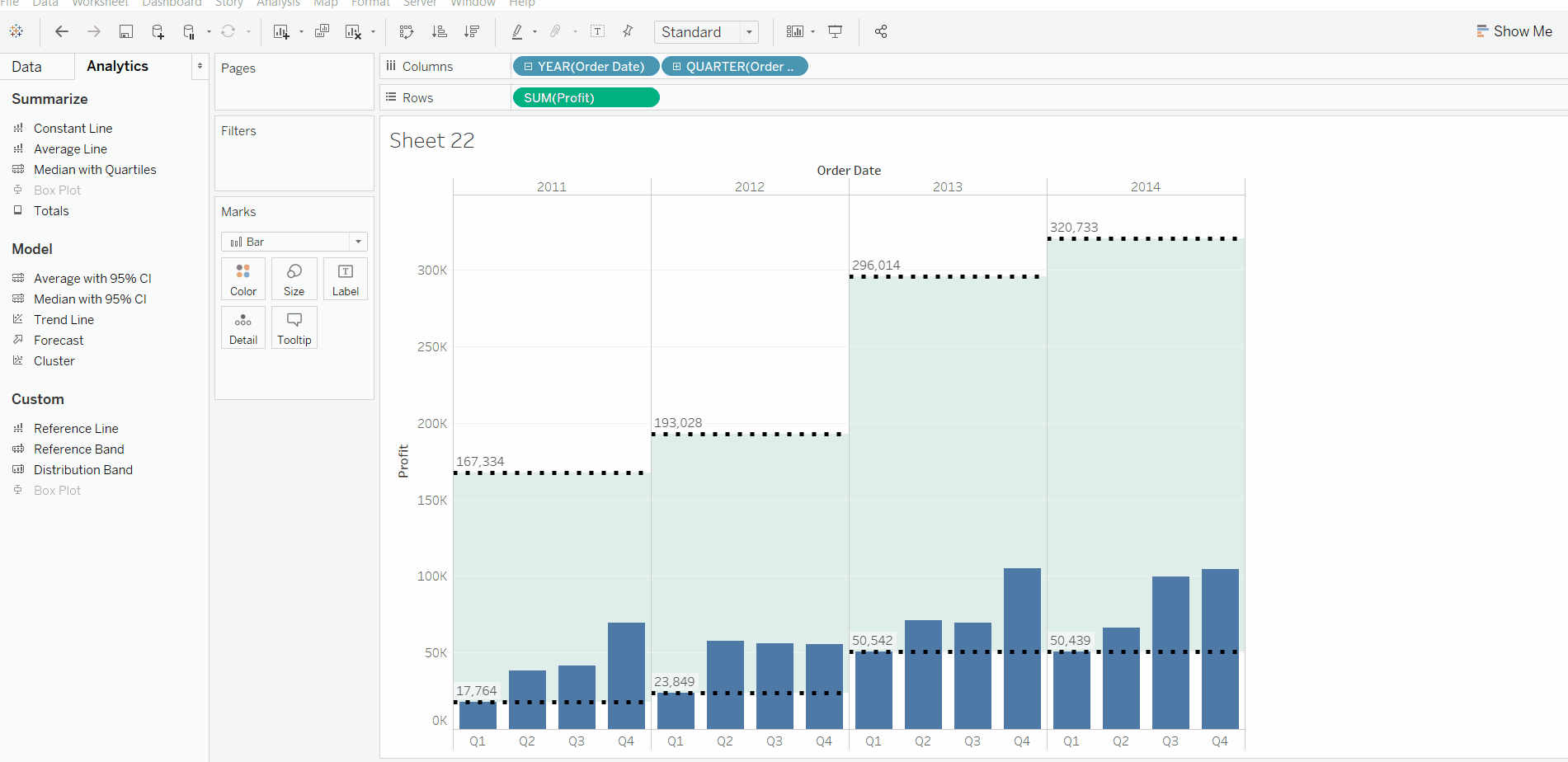The image size is (1568, 762).
Task: Select Constant Line in Summarize
Action: (x=73, y=129)
